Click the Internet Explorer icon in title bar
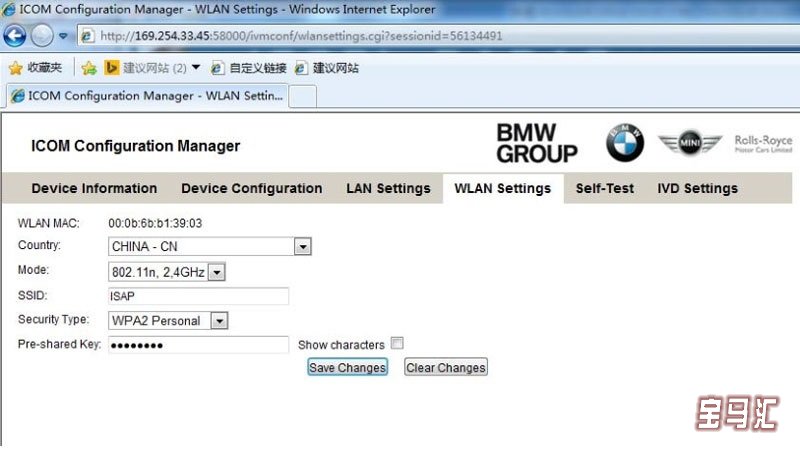 click(x=8, y=9)
